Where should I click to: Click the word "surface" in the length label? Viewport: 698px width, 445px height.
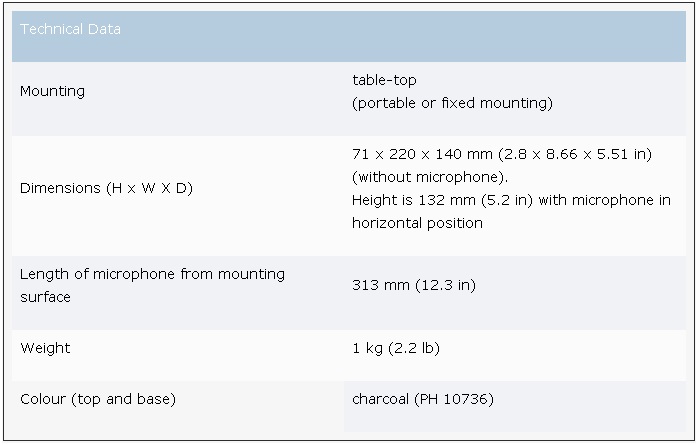(45, 297)
